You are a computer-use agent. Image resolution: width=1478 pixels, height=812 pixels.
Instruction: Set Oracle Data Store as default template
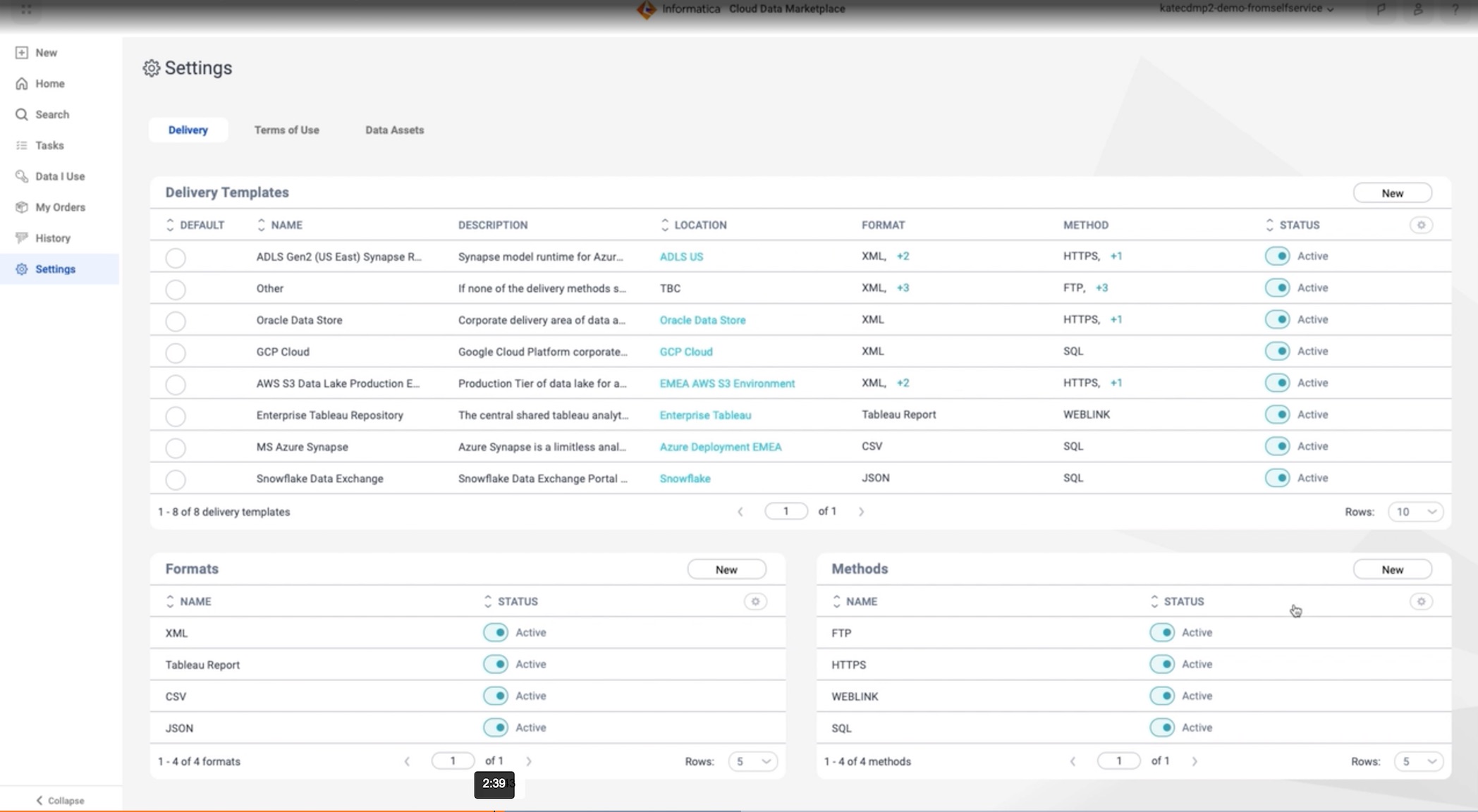point(176,321)
